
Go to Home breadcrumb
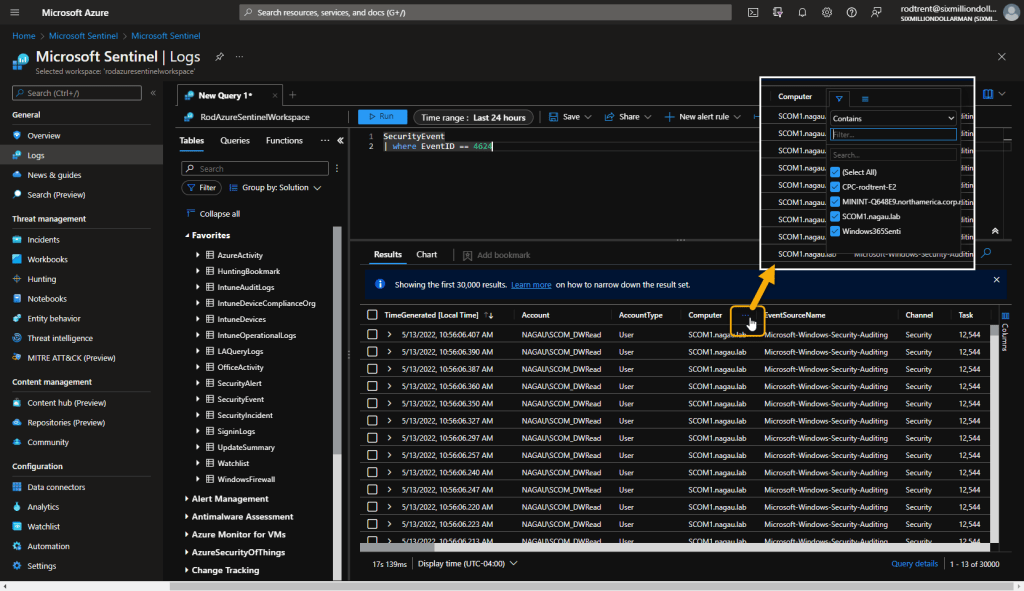tap(24, 36)
